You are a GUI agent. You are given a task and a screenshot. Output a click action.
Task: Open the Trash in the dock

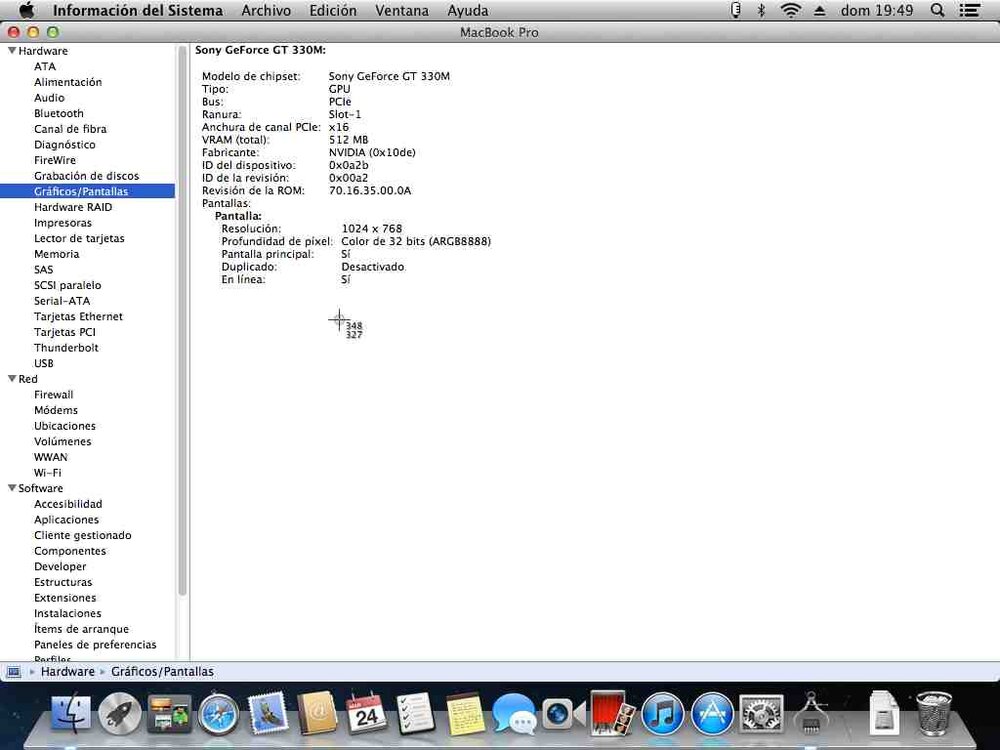[x=934, y=714]
